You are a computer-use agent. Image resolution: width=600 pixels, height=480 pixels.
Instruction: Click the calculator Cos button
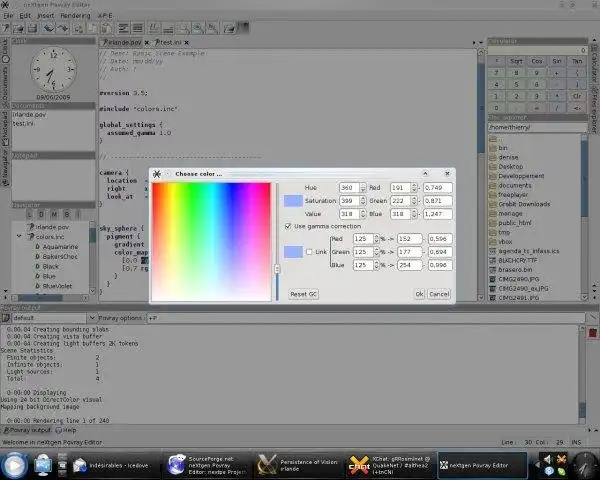[536, 61]
